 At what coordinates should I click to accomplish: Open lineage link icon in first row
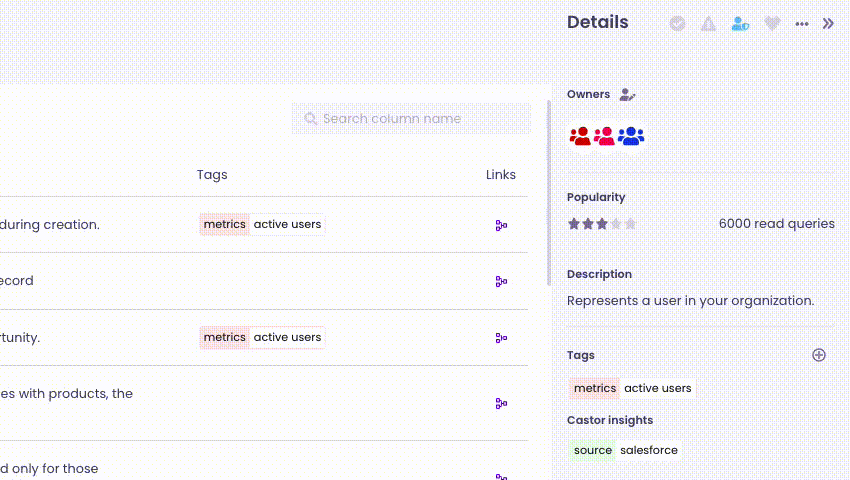click(x=501, y=225)
